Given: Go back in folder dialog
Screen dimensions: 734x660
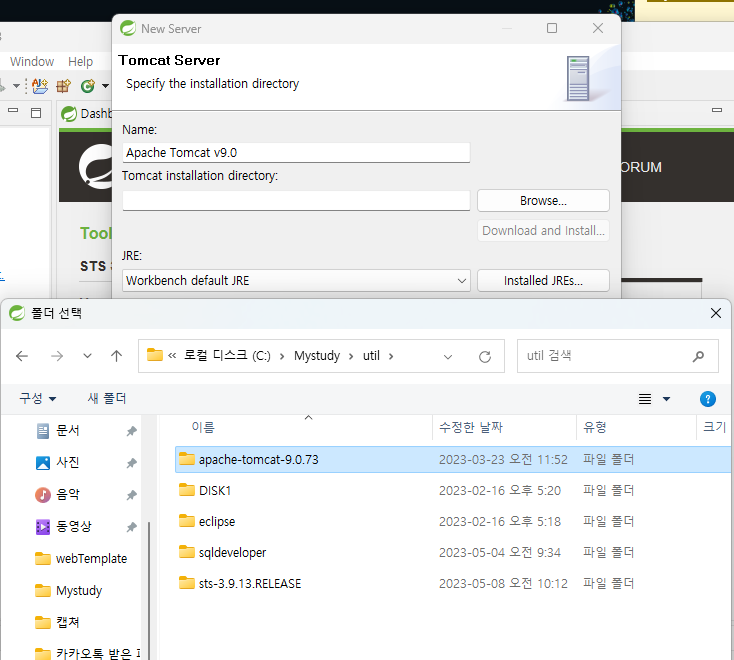Looking at the screenshot, I should click(x=22, y=356).
